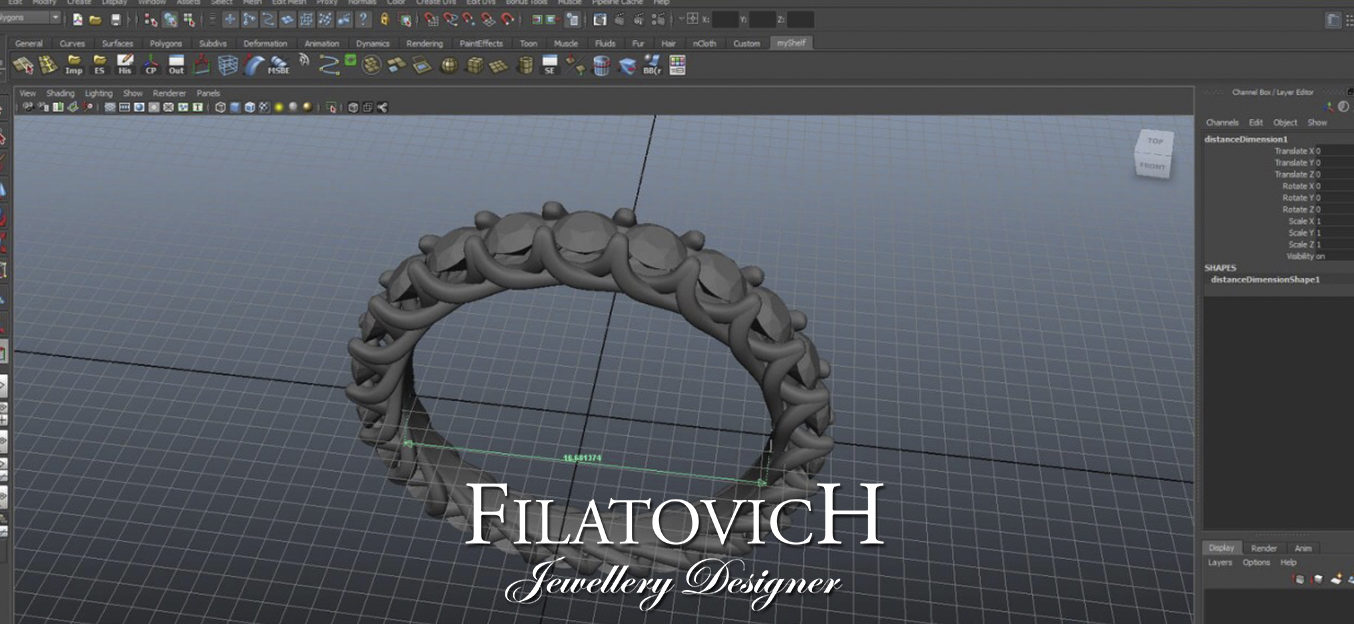Click the His shelf button

tap(125, 65)
